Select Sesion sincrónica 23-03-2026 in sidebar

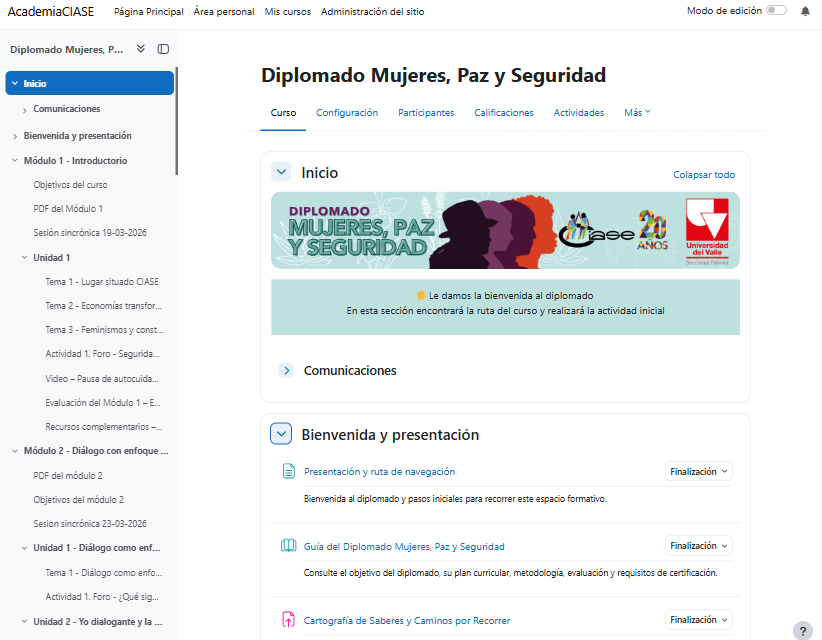tap(90, 524)
